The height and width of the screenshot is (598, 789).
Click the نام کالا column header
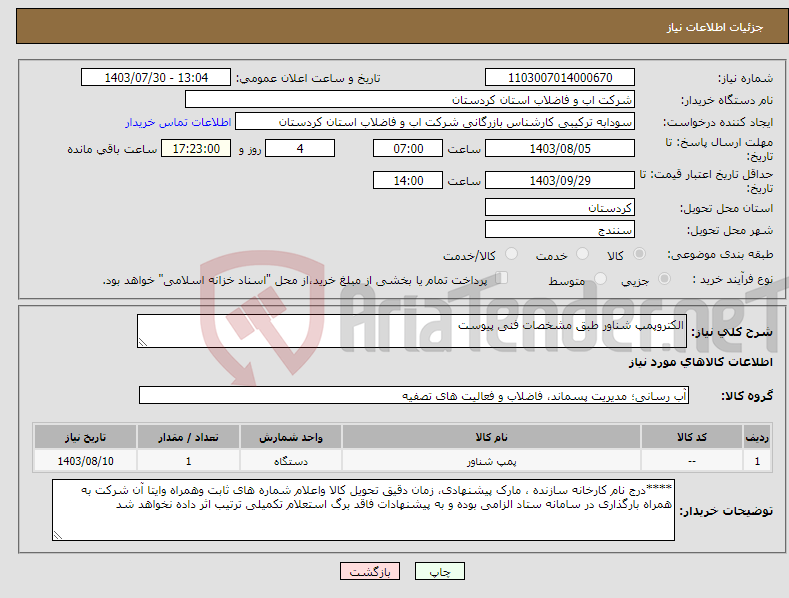491,437
